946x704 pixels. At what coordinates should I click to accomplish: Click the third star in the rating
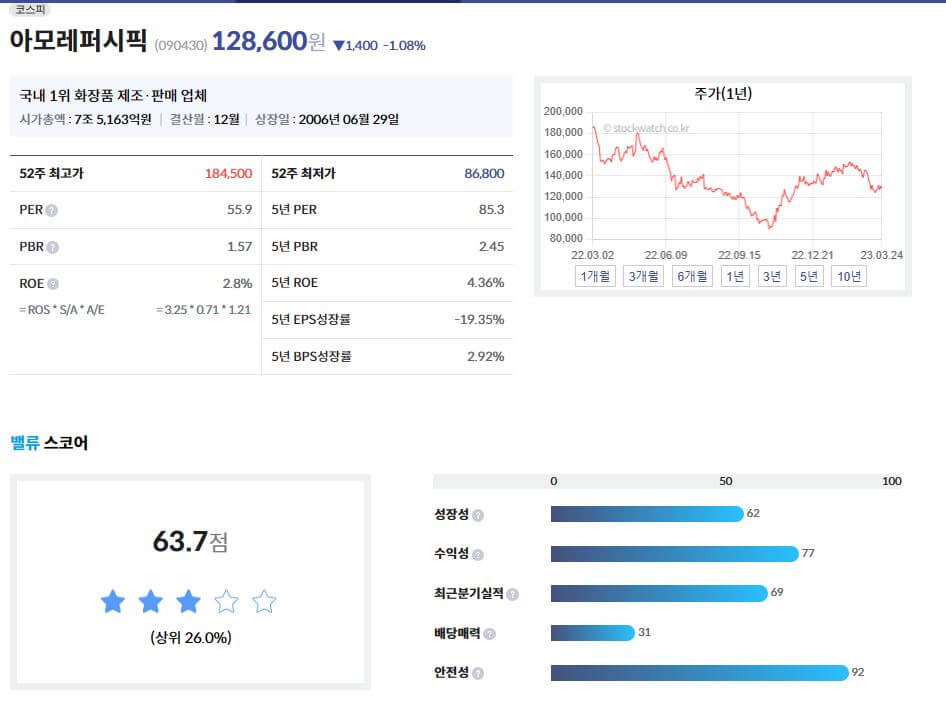187,601
